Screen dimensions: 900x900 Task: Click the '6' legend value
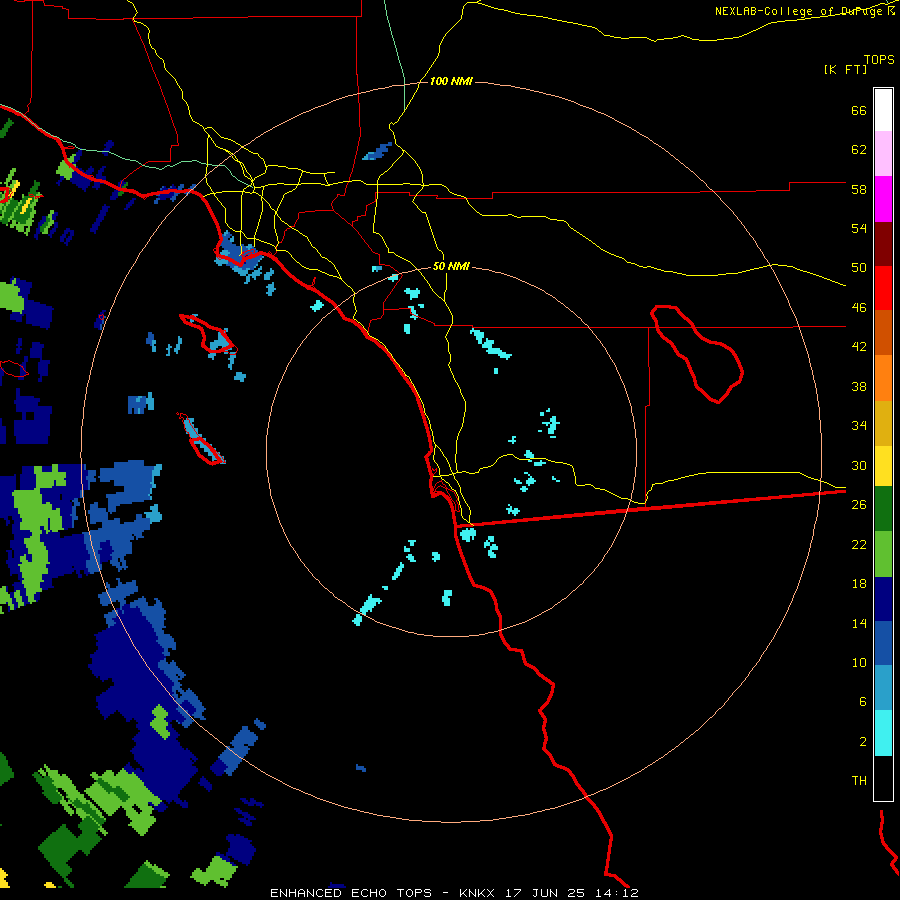pos(863,701)
